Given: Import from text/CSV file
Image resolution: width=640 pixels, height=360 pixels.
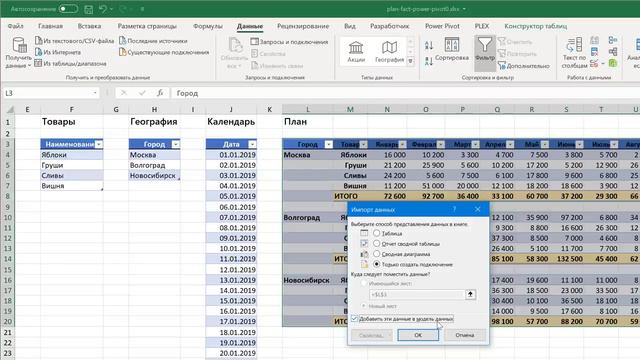Looking at the screenshot, I should (x=74, y=41).
